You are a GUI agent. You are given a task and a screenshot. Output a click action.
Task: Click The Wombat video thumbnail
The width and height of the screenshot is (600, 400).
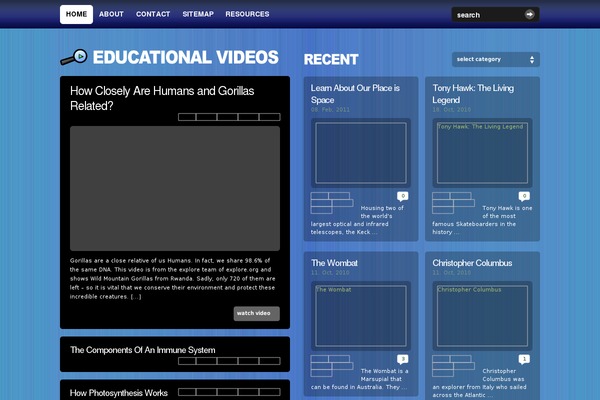tap(361, 316)
